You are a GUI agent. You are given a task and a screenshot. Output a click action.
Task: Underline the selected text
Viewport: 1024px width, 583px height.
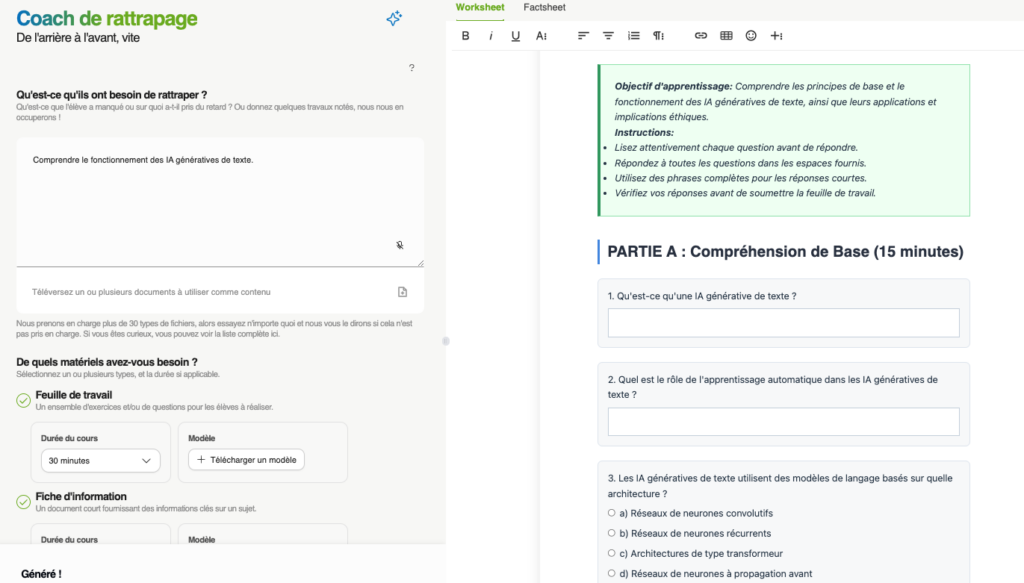pos(516,36)
